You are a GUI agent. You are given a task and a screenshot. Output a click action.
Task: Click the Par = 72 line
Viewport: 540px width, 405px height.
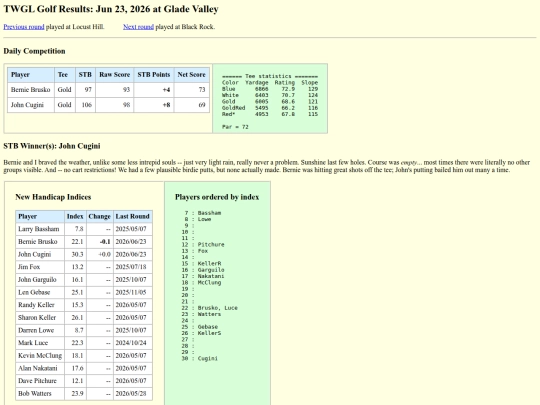point(235,127)
